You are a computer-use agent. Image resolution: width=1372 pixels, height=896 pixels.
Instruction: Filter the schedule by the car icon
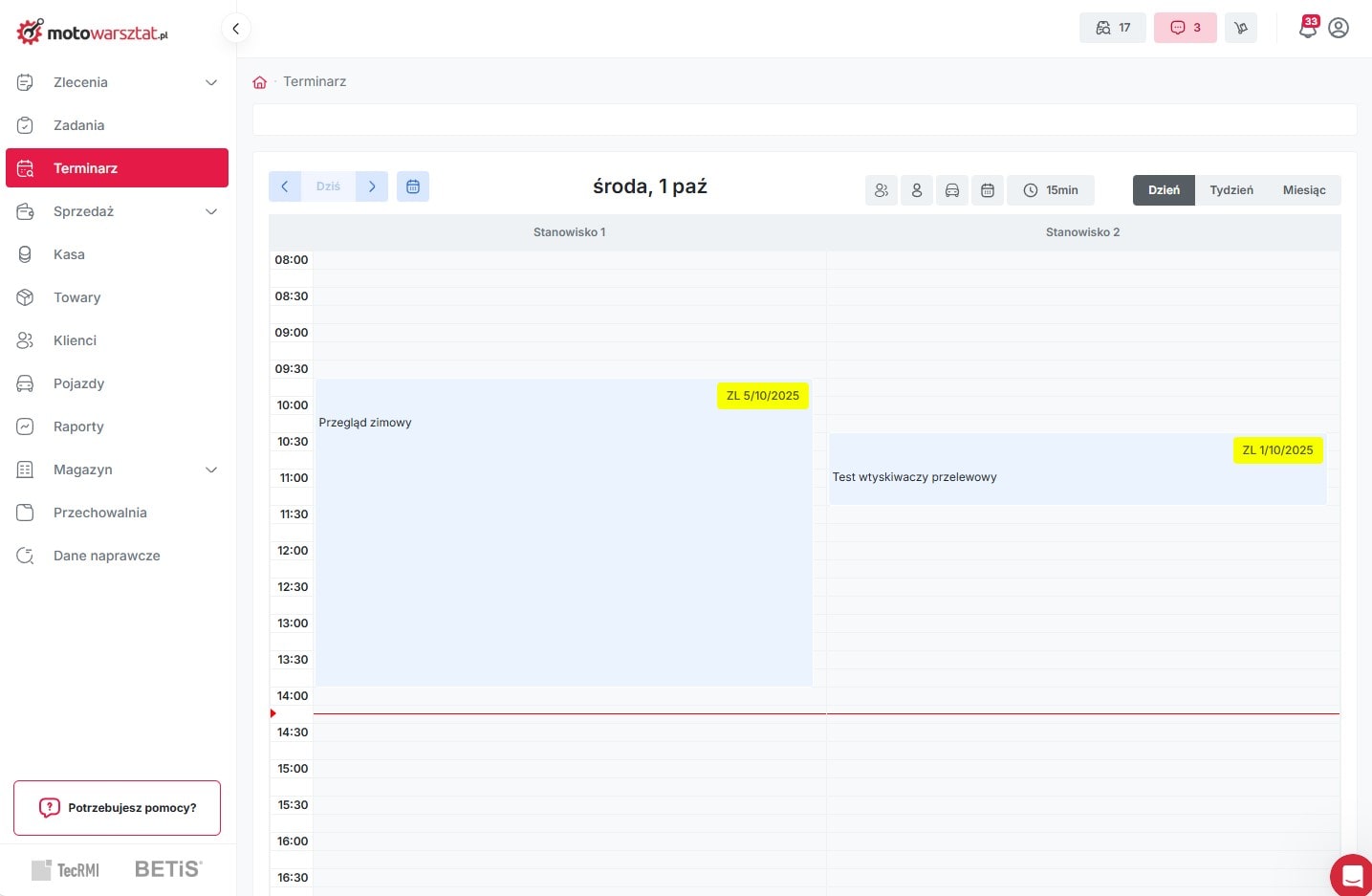(952, 190)
